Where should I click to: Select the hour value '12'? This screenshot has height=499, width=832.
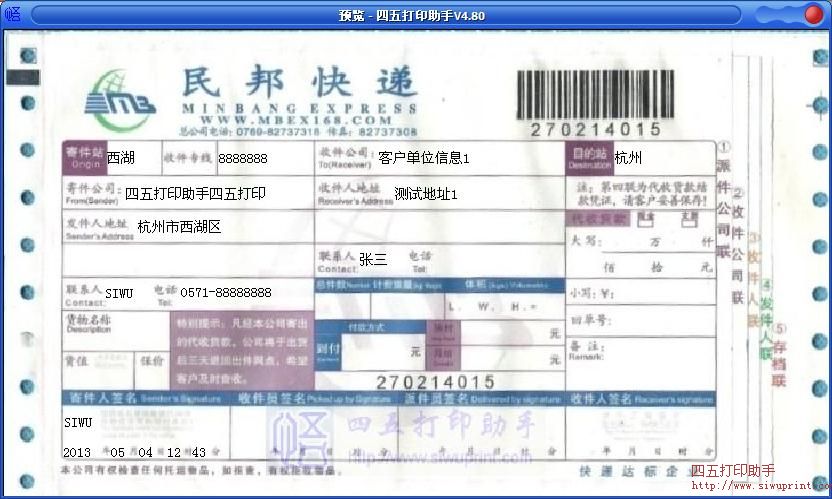[x=174, y=453]
